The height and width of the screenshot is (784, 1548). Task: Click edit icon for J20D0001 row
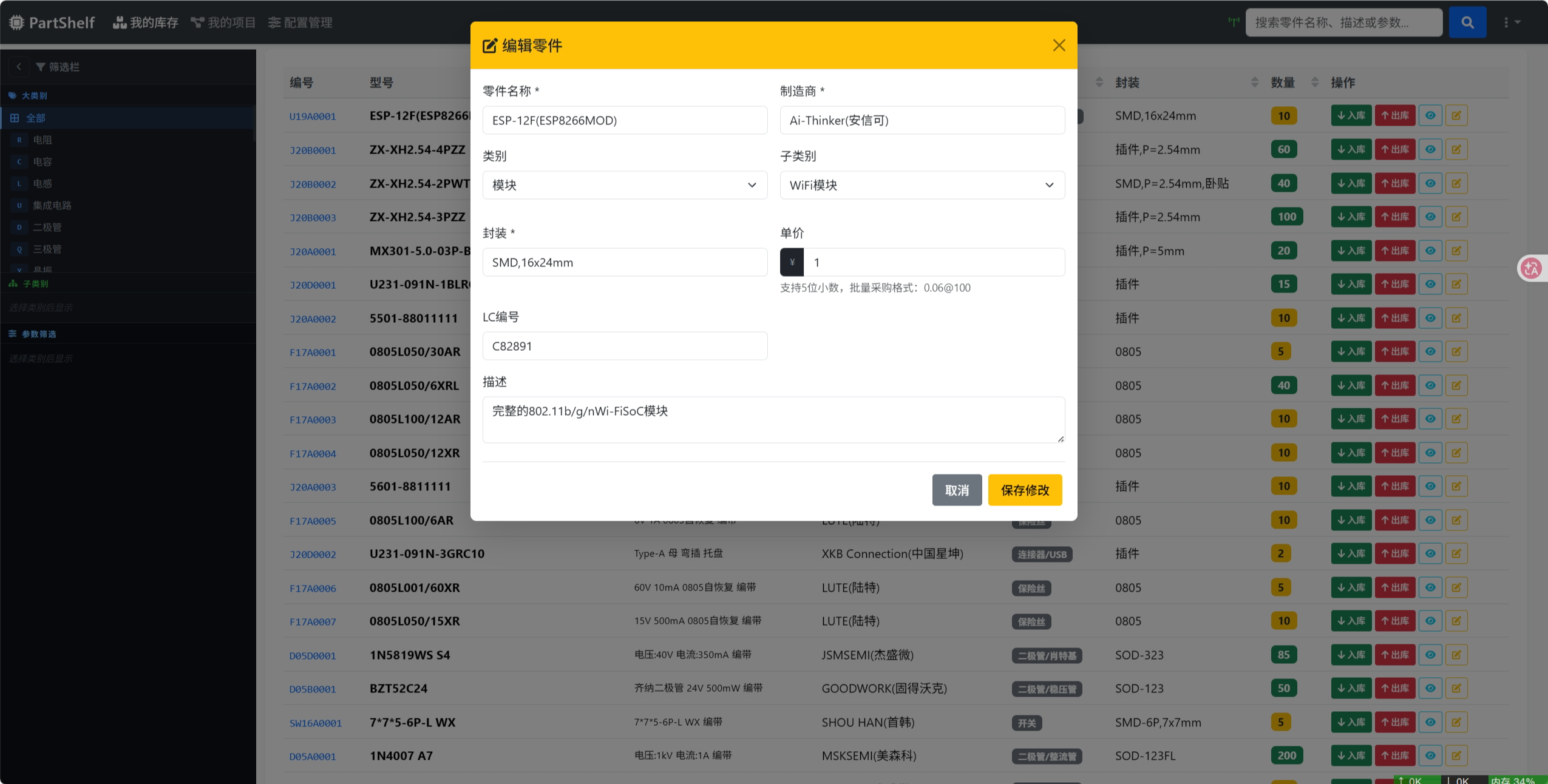click(1456, 284)
